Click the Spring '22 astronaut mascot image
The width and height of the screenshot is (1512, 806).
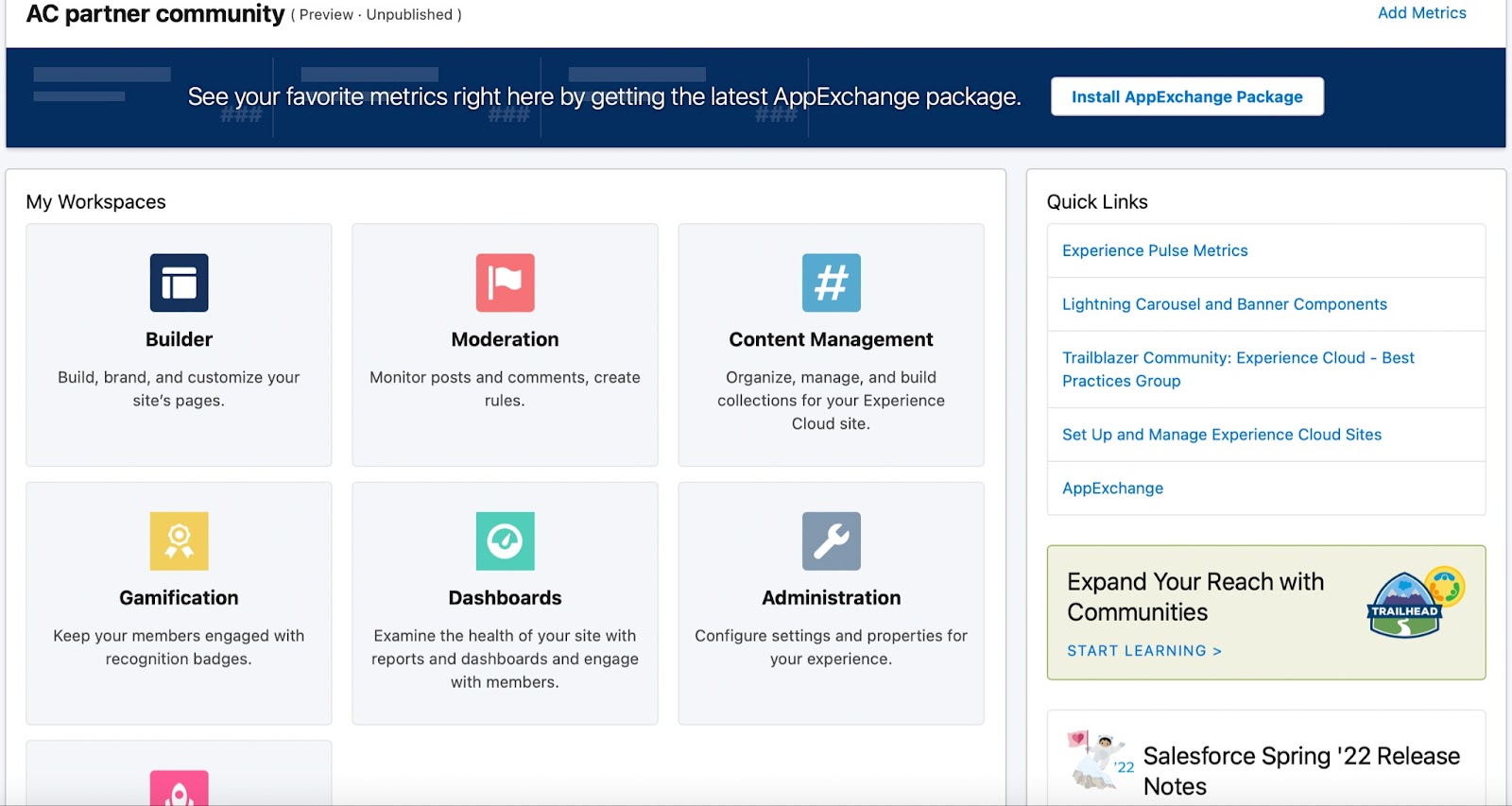[1100, 760]
